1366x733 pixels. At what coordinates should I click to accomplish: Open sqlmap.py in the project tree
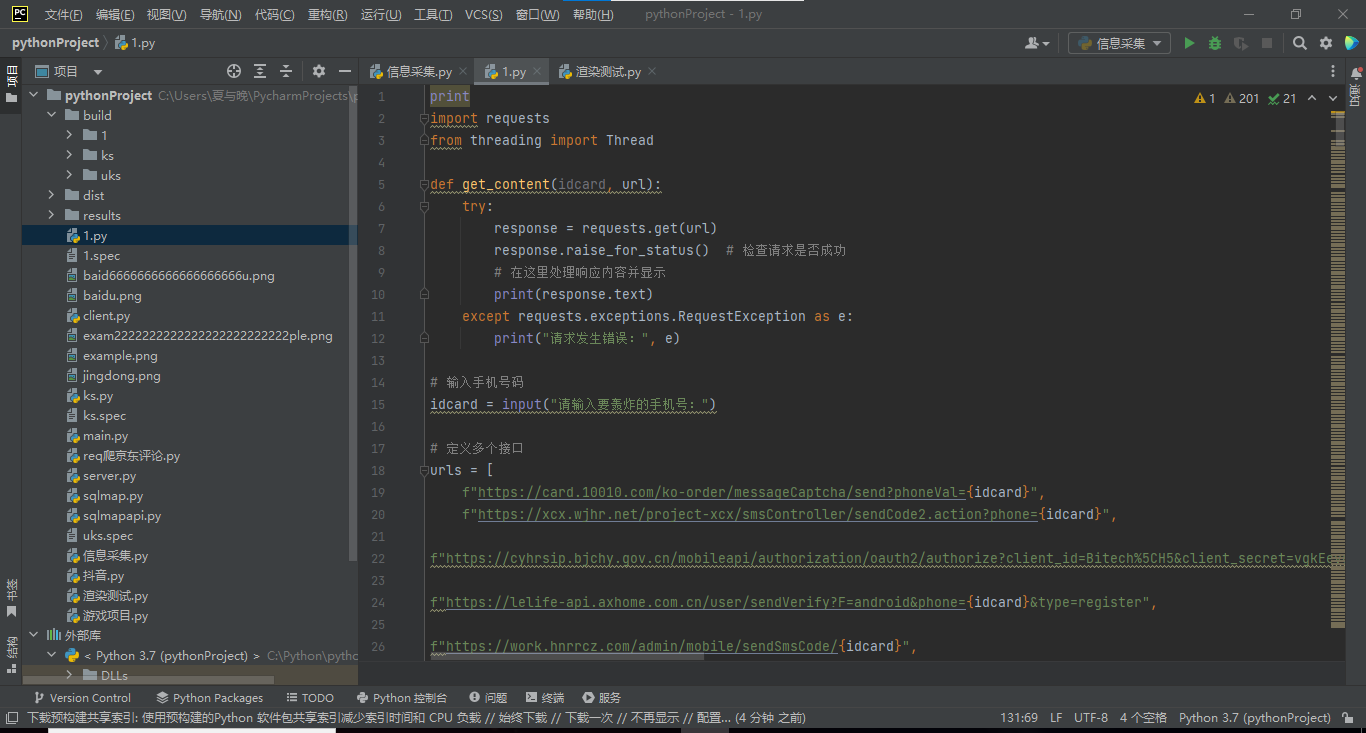113,495
